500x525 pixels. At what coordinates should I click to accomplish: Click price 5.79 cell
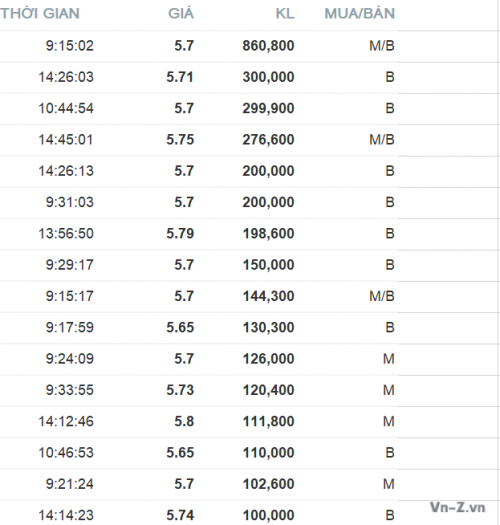point(180,234)
